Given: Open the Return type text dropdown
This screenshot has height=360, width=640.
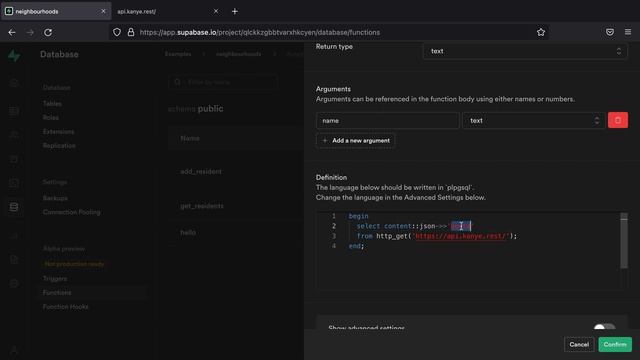Looking at the screenshot, I should tap(524, 51).
